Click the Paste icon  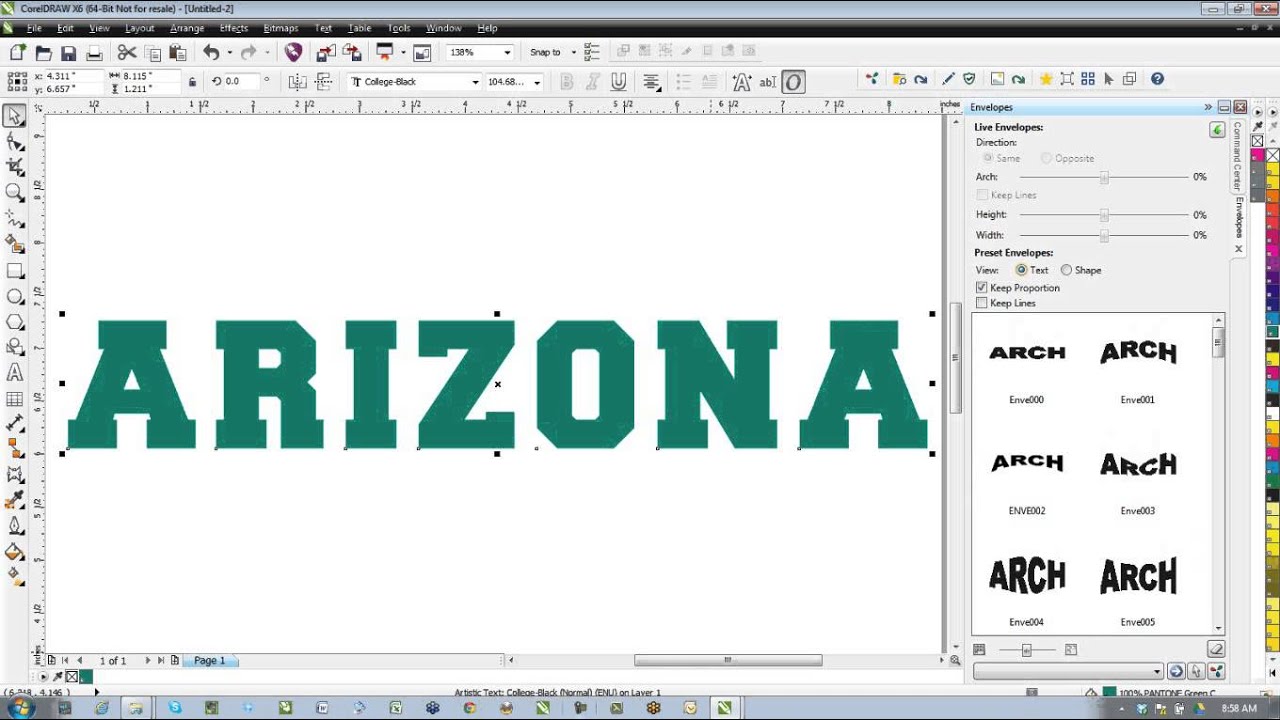178,53
